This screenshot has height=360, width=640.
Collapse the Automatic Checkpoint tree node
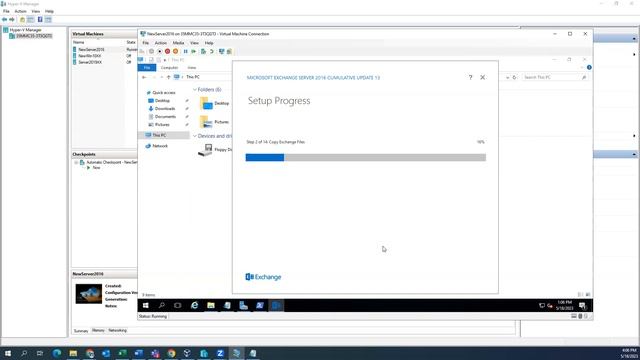click(76, 162)
